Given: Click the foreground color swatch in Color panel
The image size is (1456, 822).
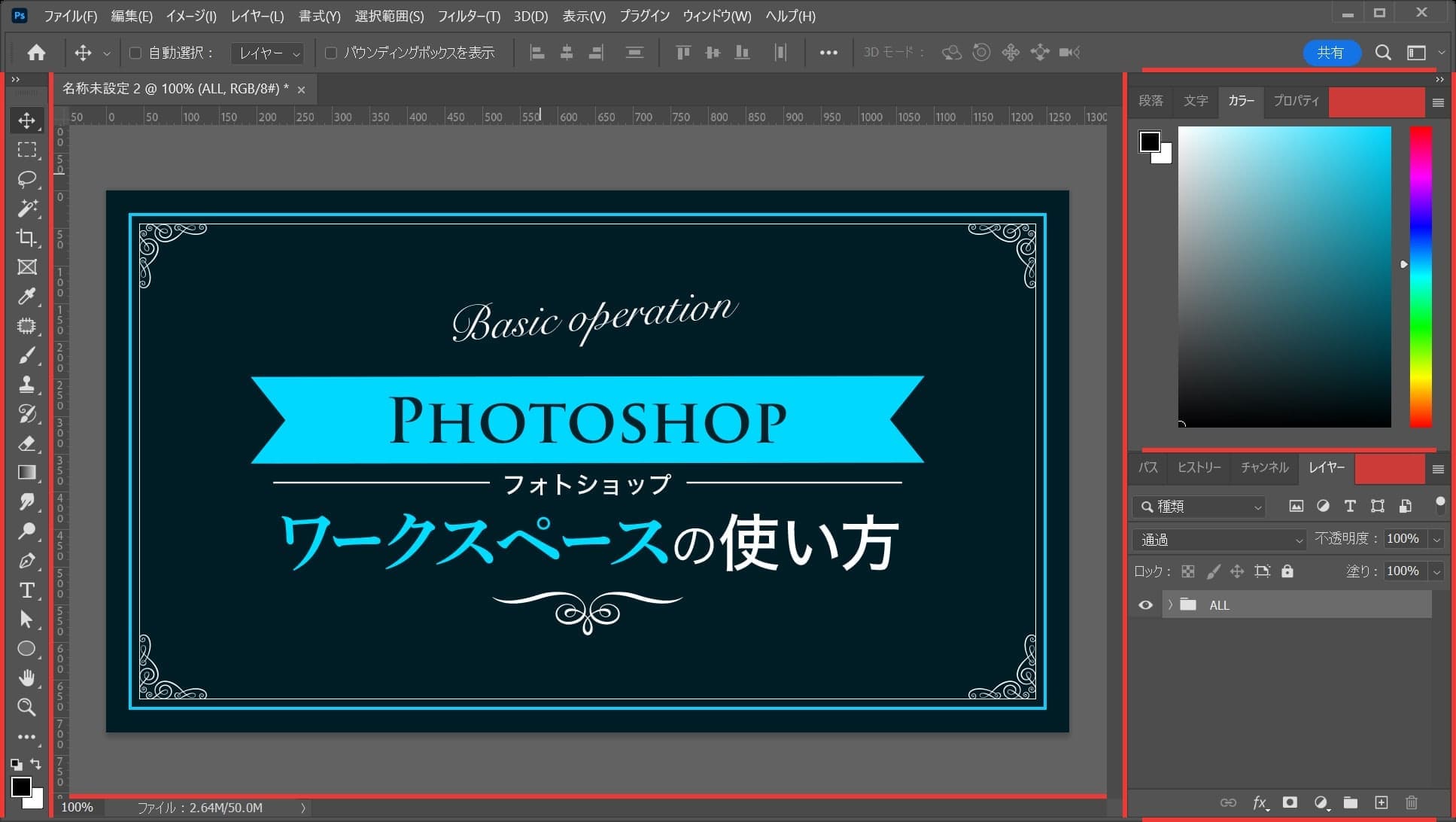Looking at the screenshot, I should 1149,142.
